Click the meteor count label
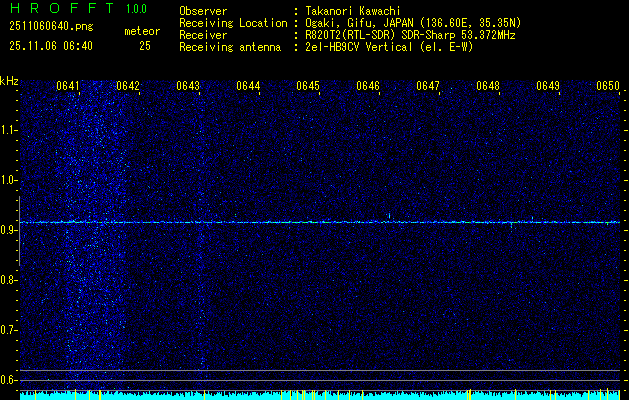Image resolution: width=629 pixels, height=400 pixels. (x=142, y=31)
